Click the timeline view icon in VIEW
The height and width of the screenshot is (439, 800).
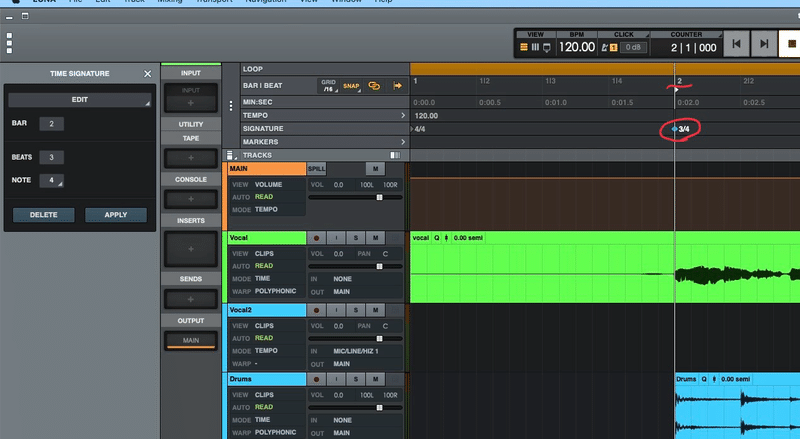pos(523,47)
